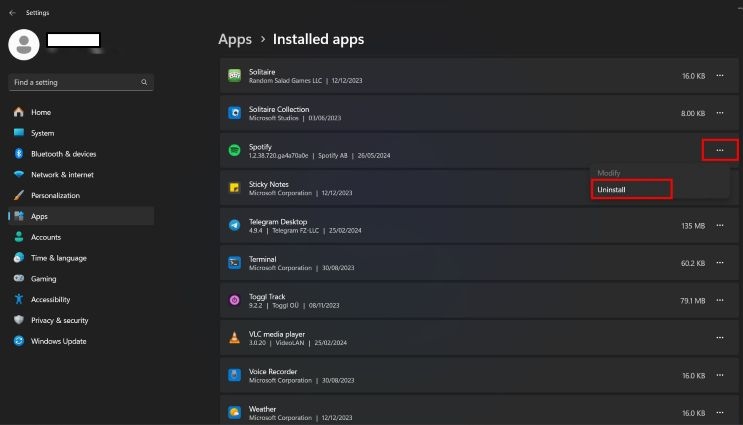This screenshot has height=425, width=743.
Task: Click the back arrow in Settings
Action: click(x=11, y=13)
